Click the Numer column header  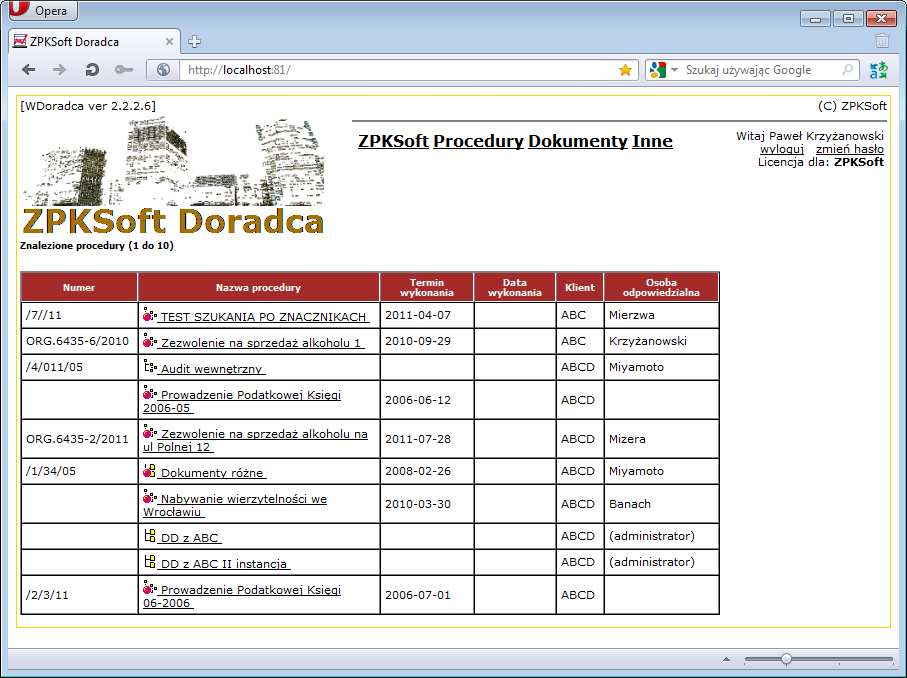coord(79,288)
